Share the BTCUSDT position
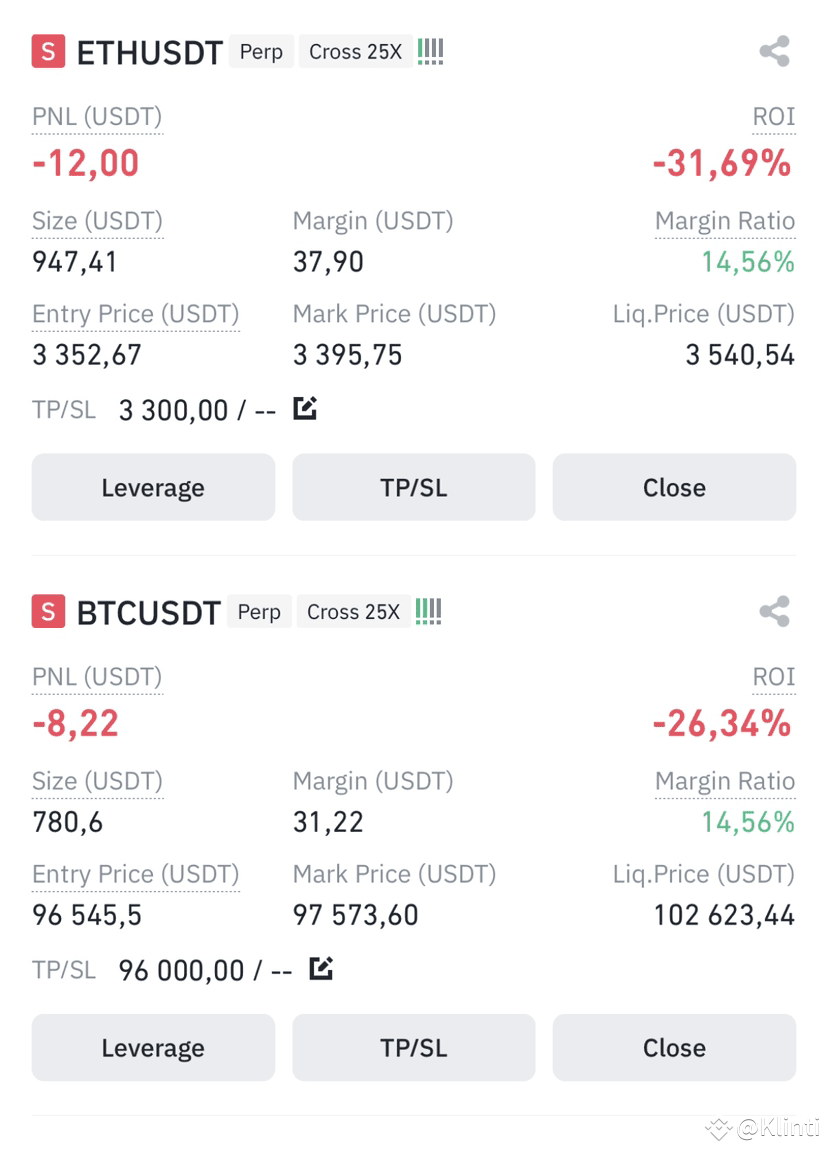The image size is (828, 1150). pyautogui.click(x=774, y=611)
